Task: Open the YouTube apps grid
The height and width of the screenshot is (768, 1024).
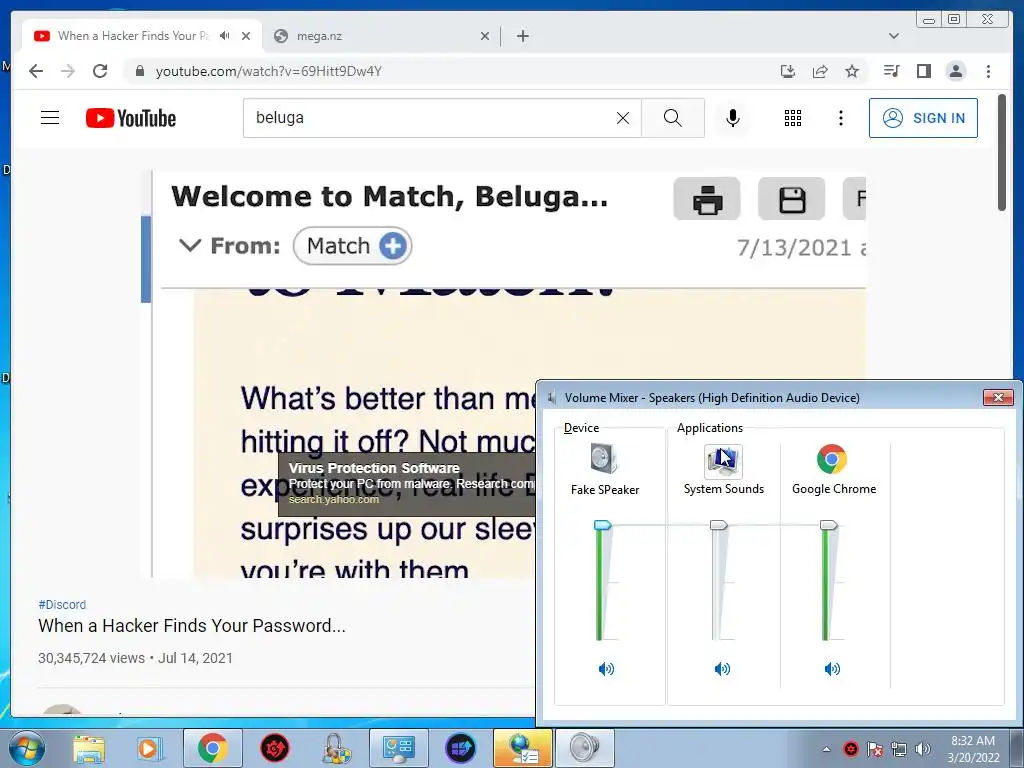Action: [793, 118]
